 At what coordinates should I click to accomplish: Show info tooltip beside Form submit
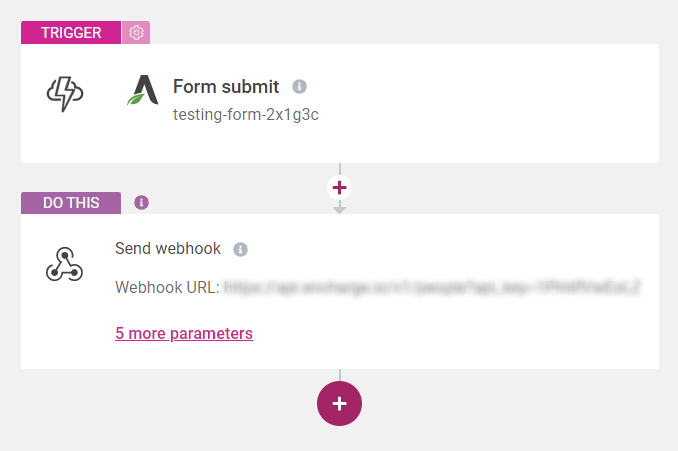pyautogui.click(x=299, y=87)
